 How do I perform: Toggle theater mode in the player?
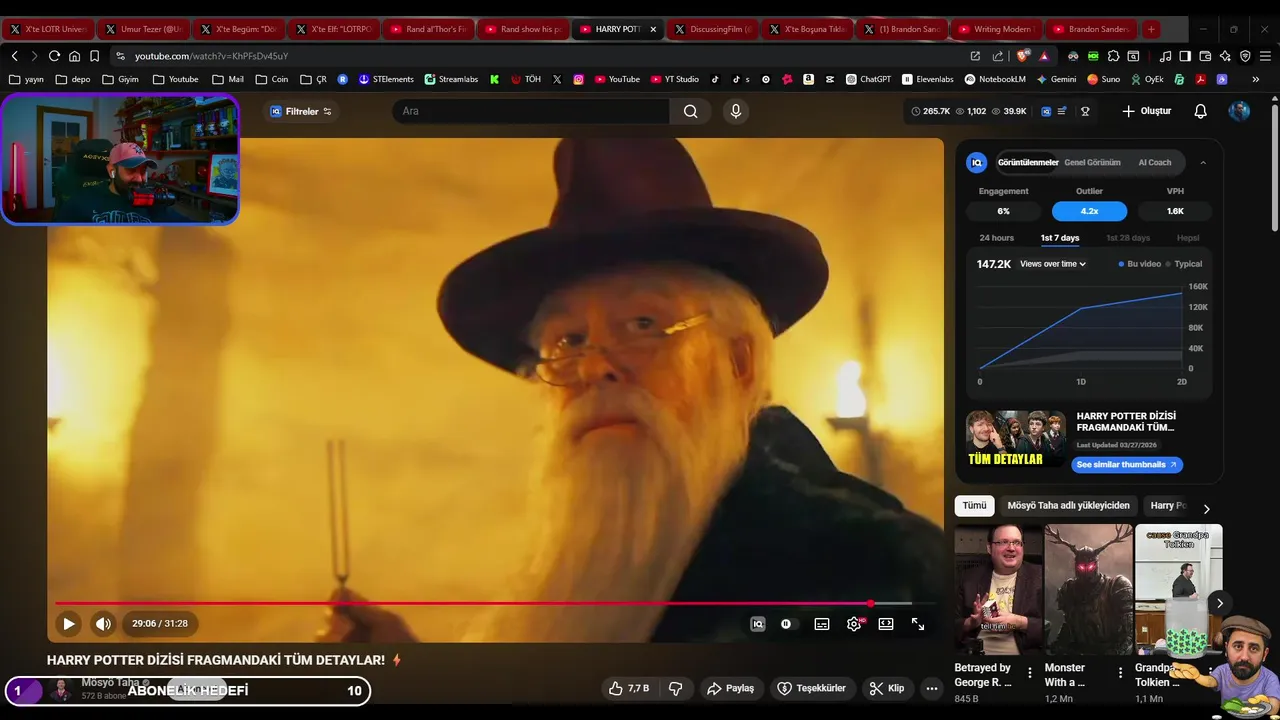886,624
